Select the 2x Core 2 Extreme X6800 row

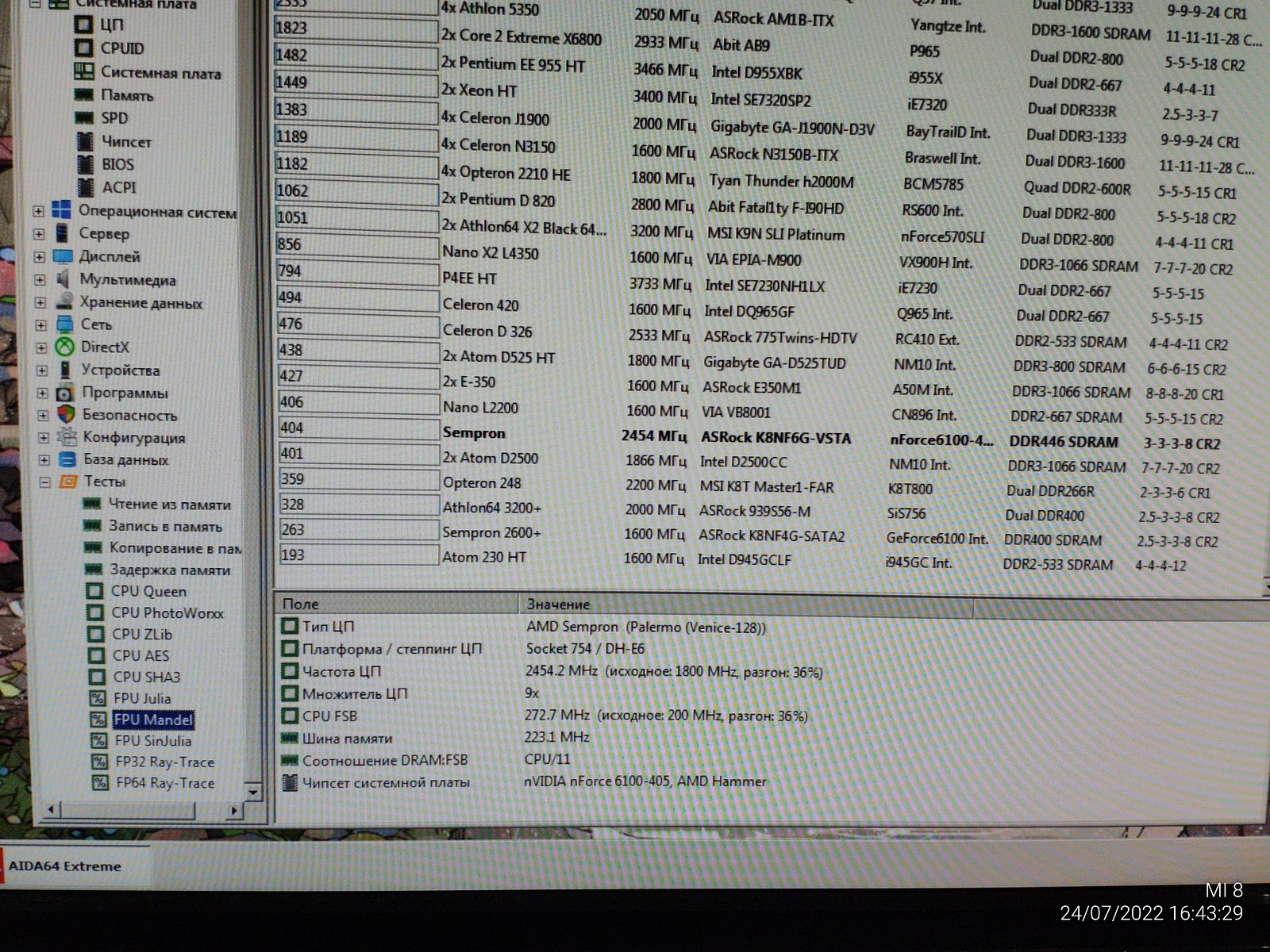768,35
